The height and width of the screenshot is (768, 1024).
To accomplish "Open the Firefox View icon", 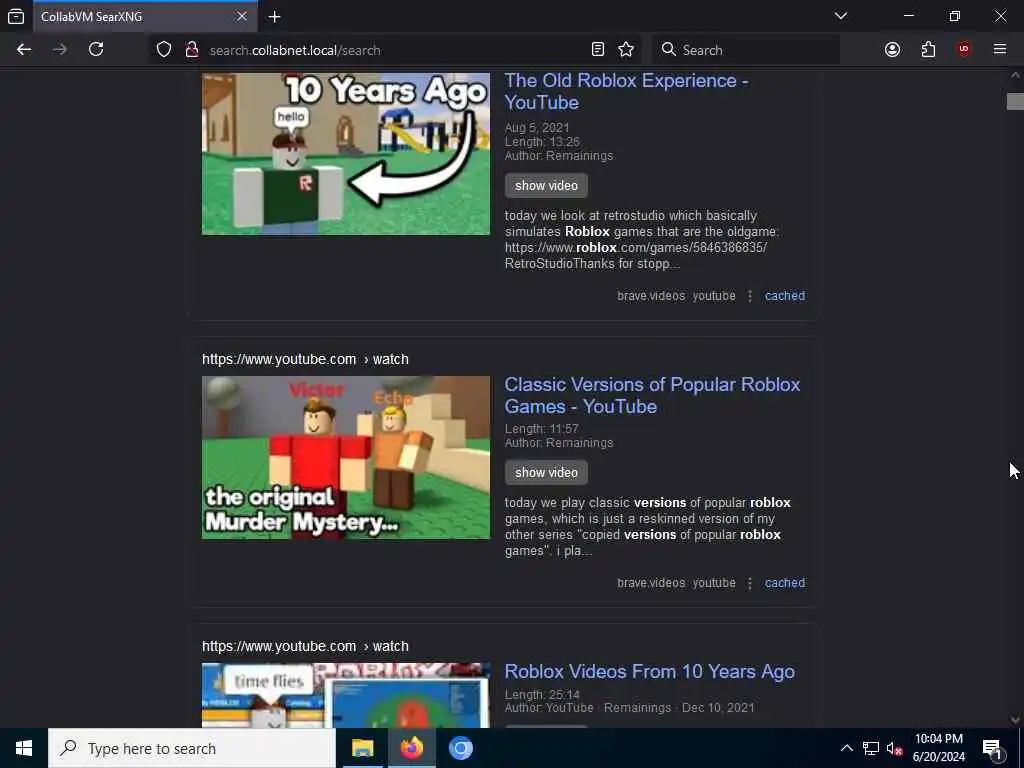I will click(16, 17).
